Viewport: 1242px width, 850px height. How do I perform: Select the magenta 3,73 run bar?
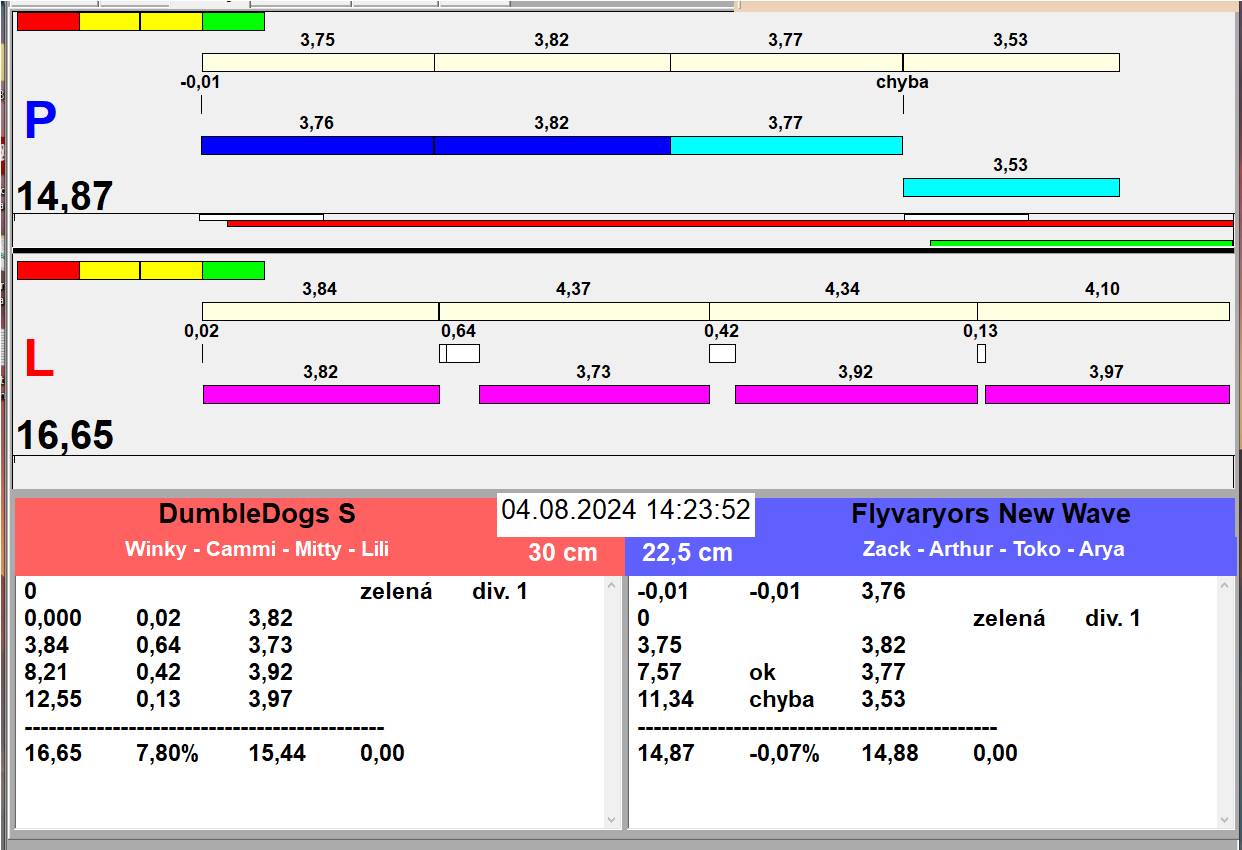click(594, 394)
